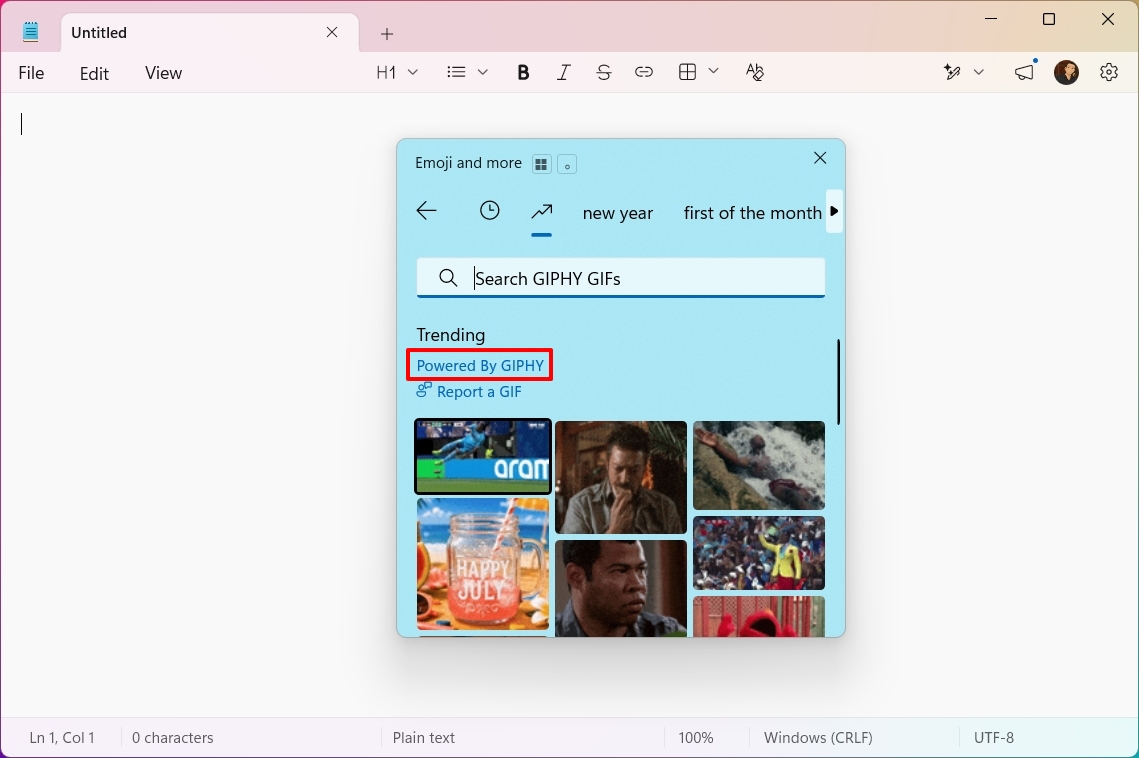1139x758 pixels.
Task: Insert a table
Action: click(x=687, y=71)
